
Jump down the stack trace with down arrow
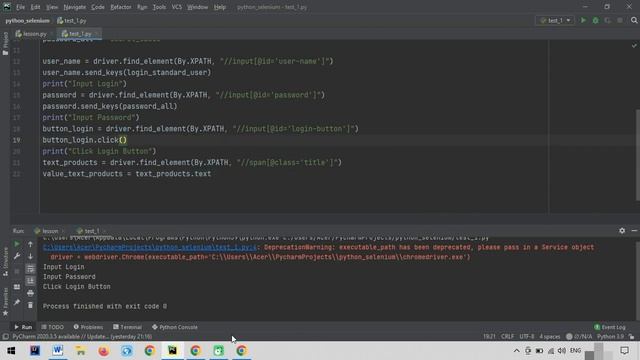point(30,256)
